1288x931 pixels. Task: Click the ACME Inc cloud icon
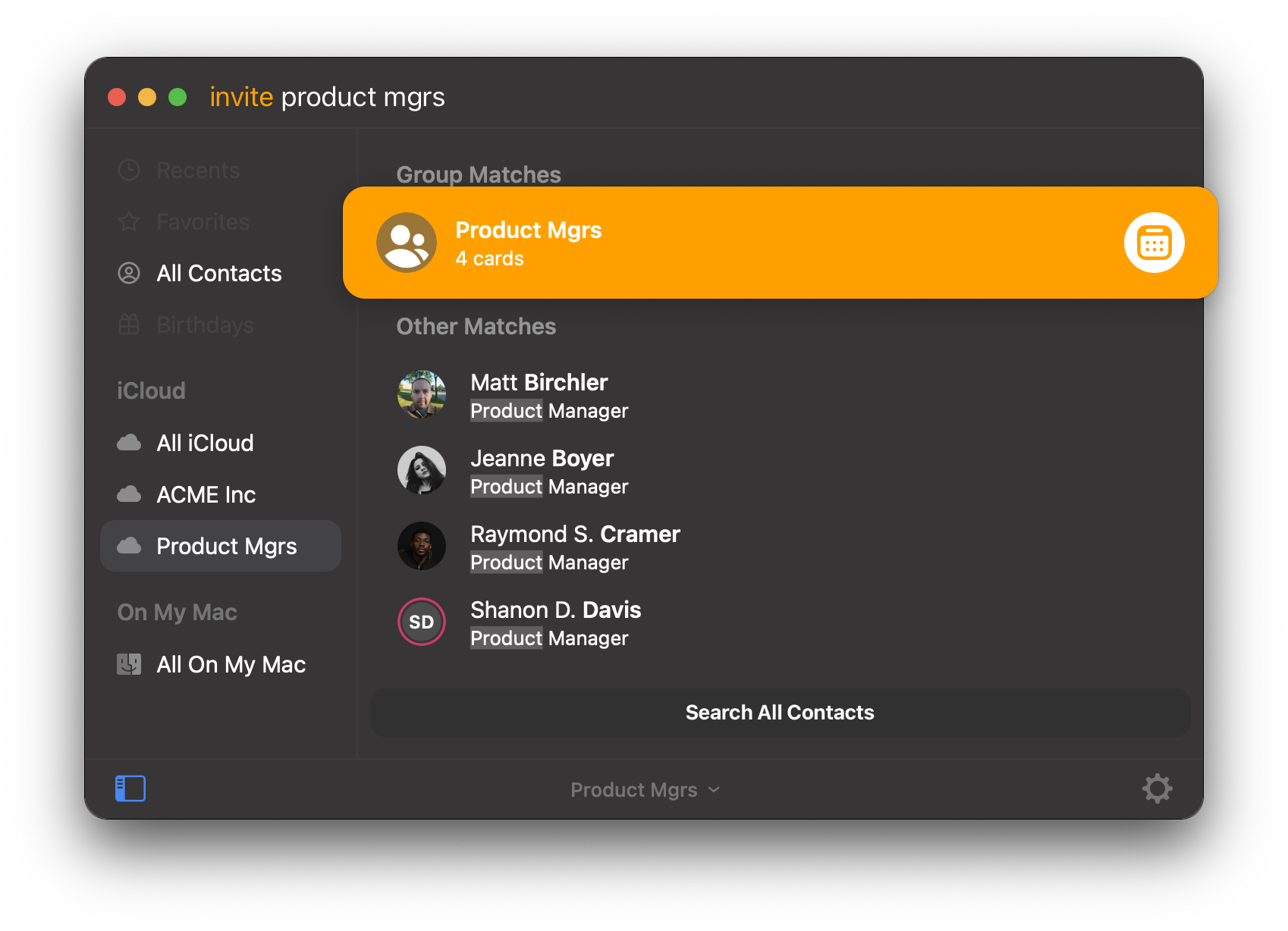coord(129,494)
